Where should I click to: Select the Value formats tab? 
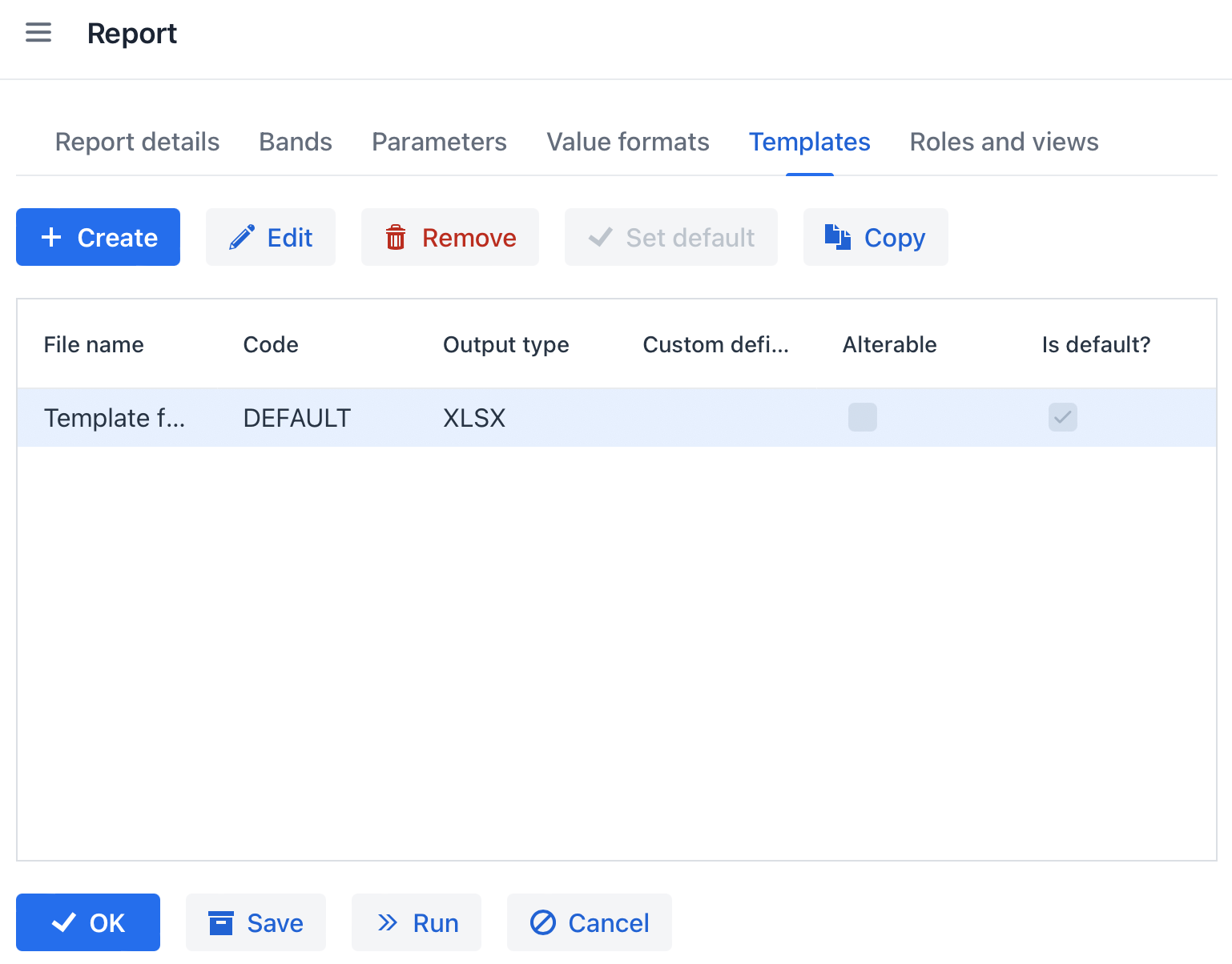coord(628,142)
